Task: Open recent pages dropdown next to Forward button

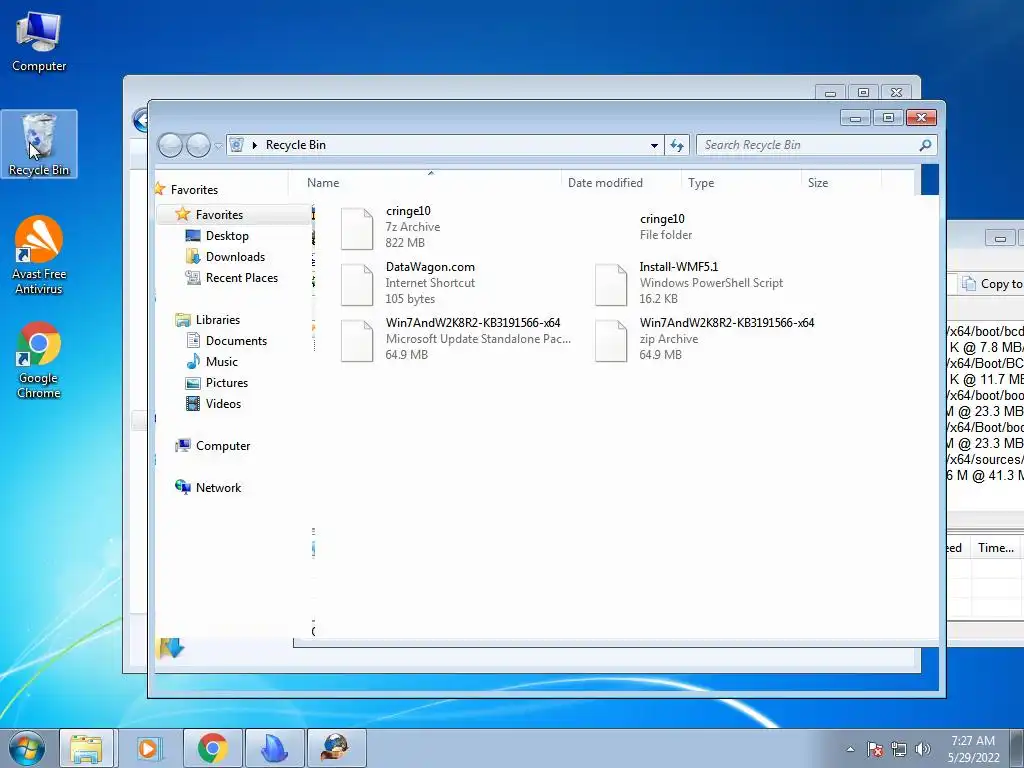Action: (218, 146)
